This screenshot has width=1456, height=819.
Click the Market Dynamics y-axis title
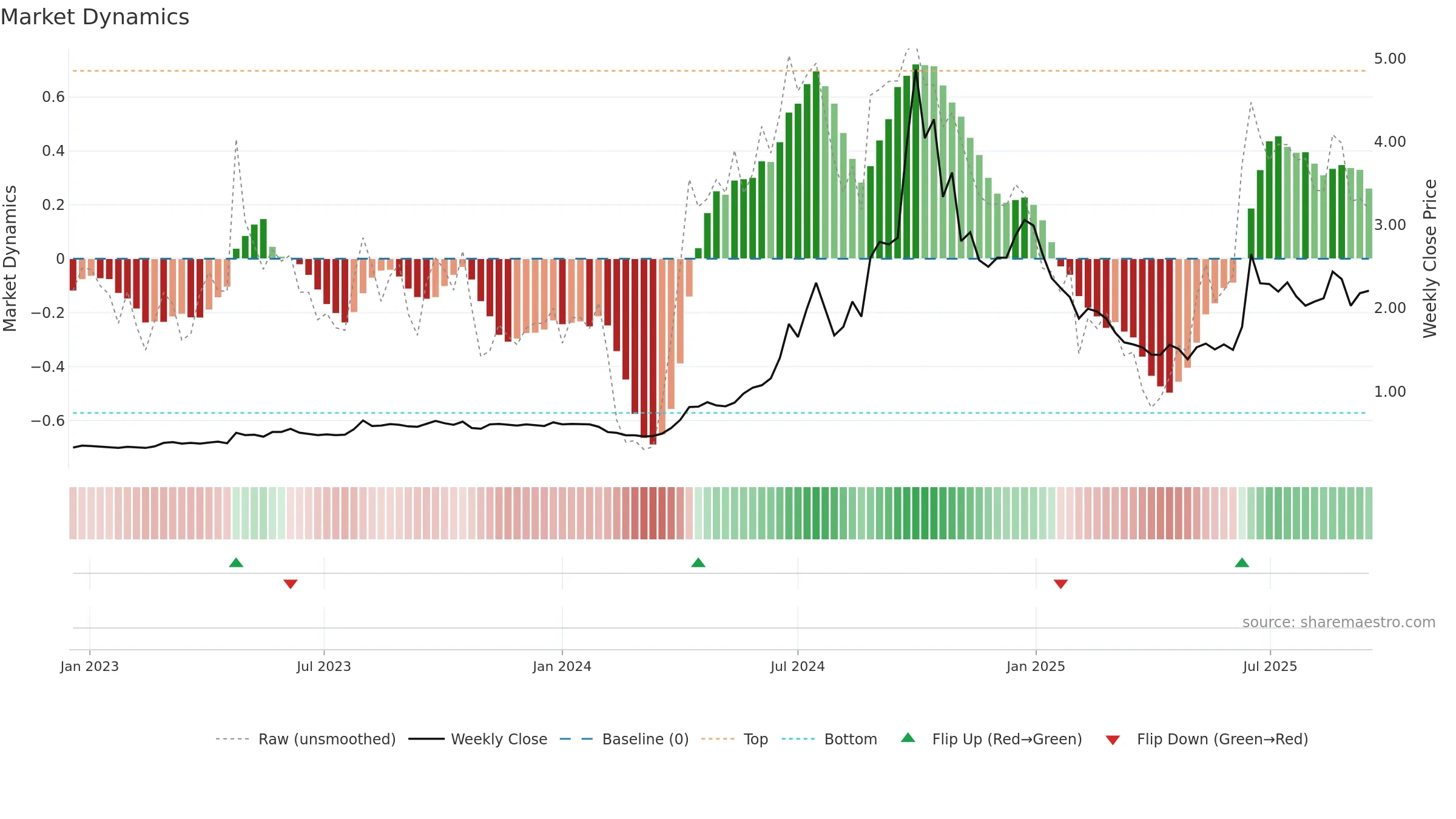10,258
